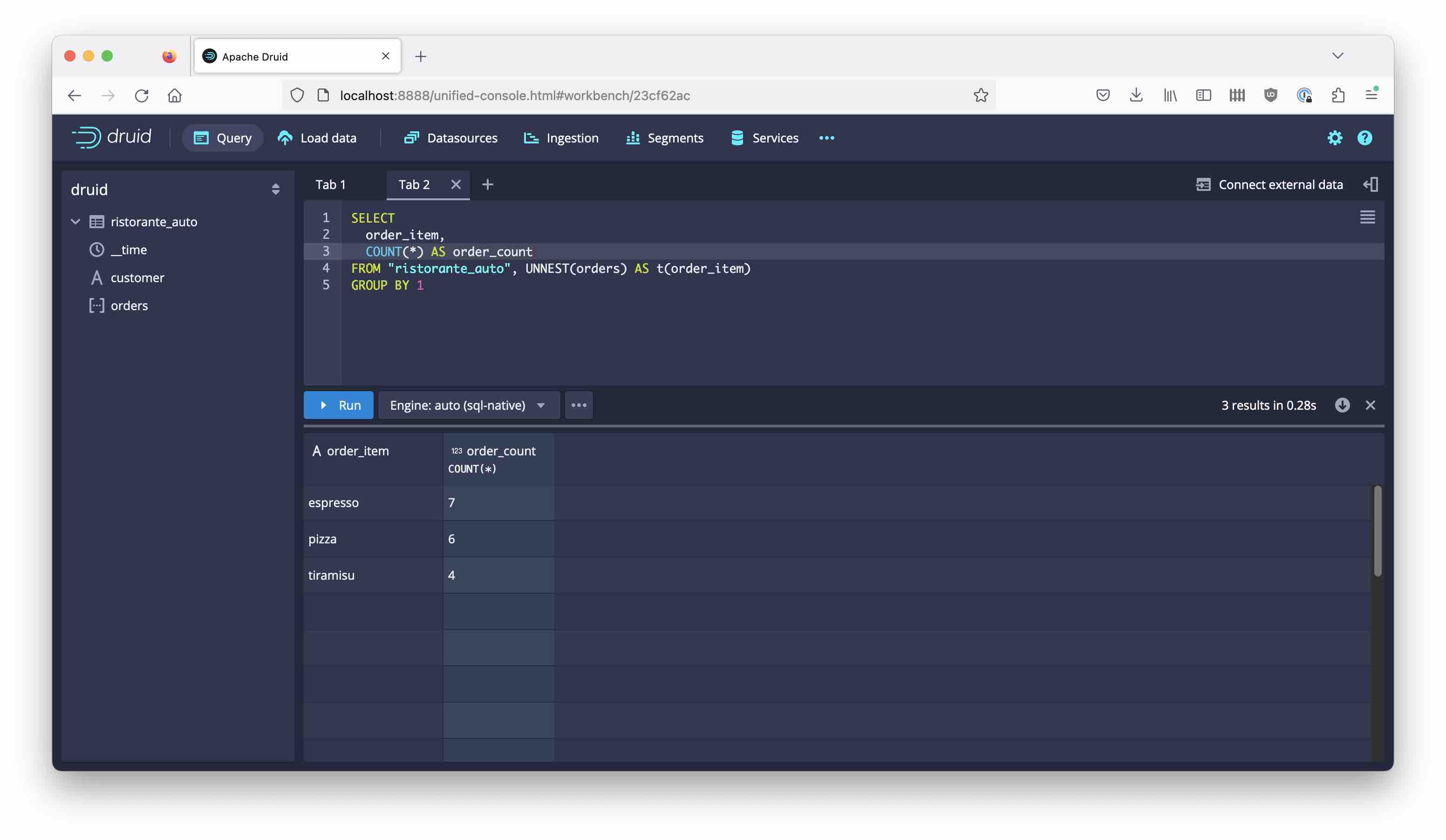
Task: Open the more options ellipsis beside Engine
Action: click(579, 406)
